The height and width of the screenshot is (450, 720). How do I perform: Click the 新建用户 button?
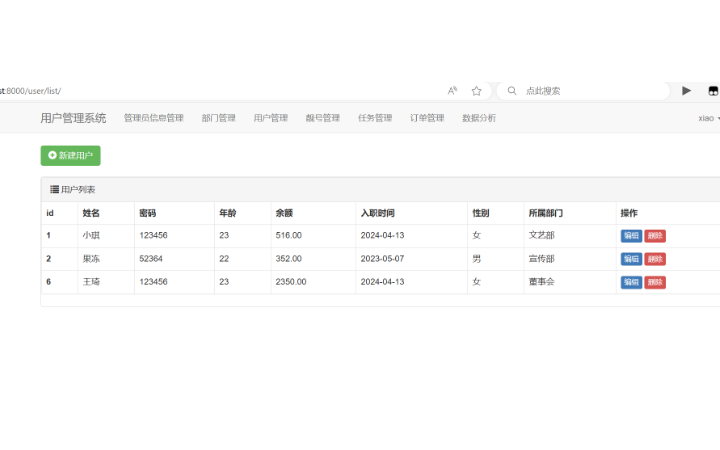tap(71, 155)
